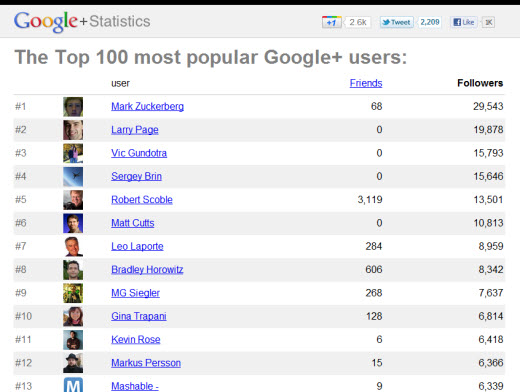Image resolution: width=520 pixels, height=392 pixels.
Task: Click the Tweet button
Action: point(397,22)
